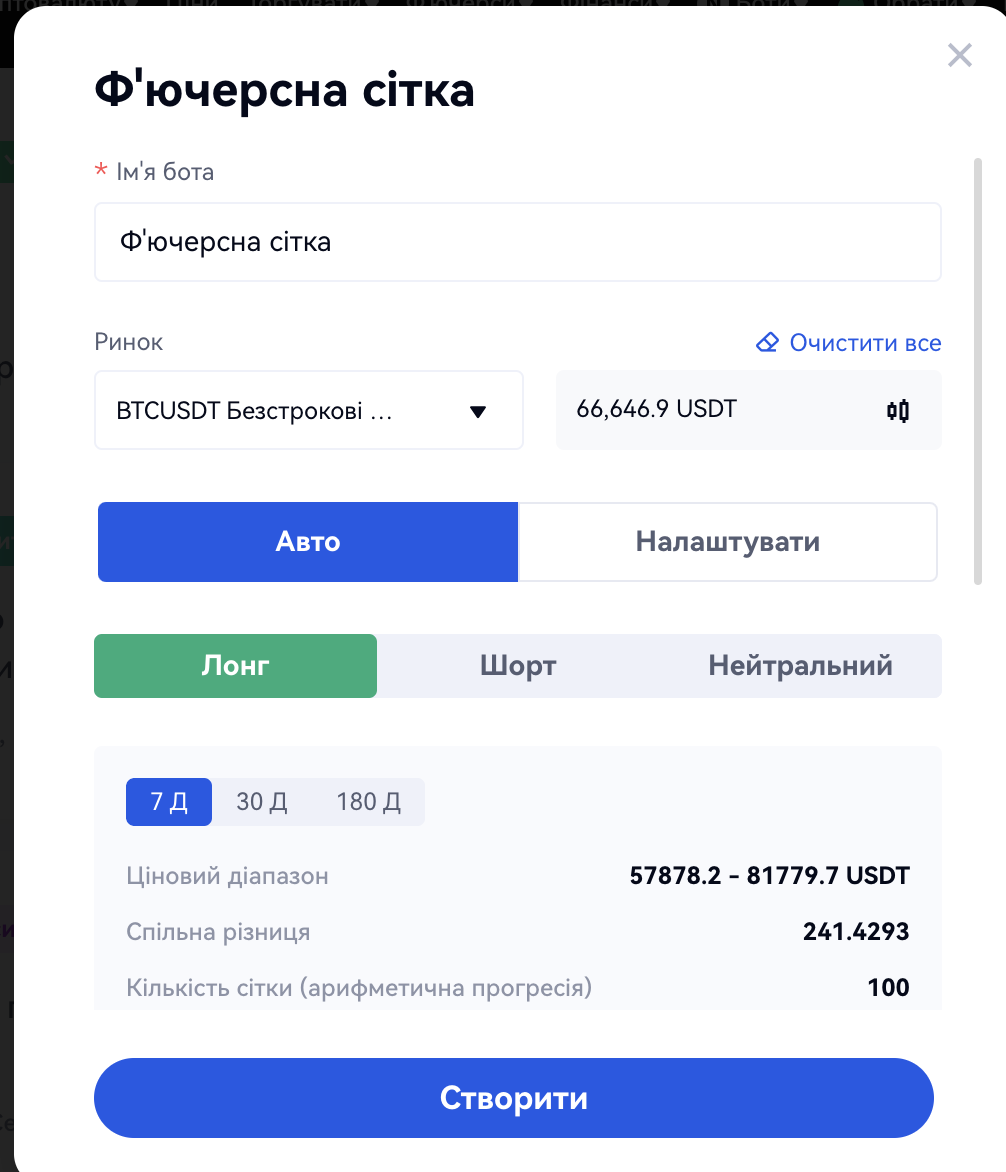
Task: Select the Шорт direction
Action: click(518, 666)
